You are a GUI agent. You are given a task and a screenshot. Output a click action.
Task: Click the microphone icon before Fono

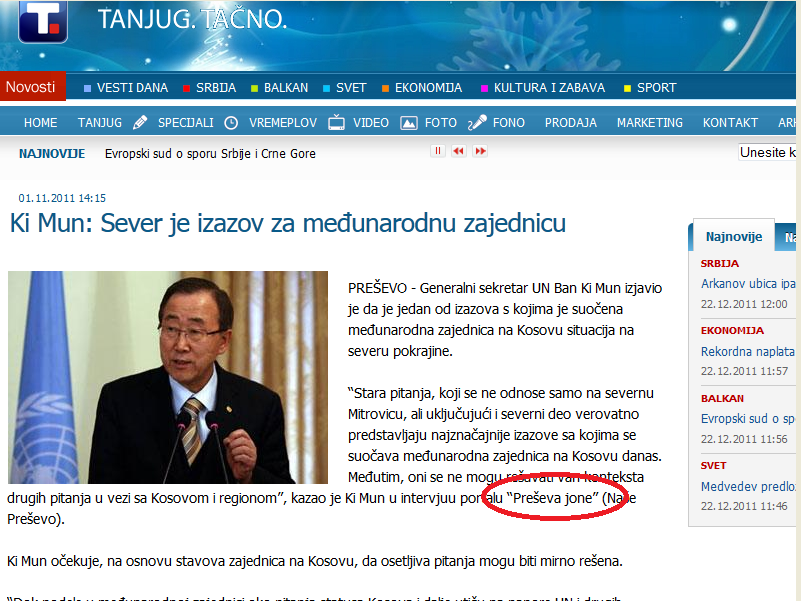477,123
